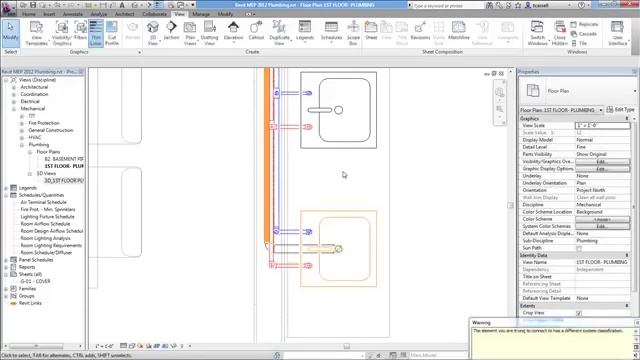
Task: Select the Drafting View tool
Action: (x=209, y=33)
